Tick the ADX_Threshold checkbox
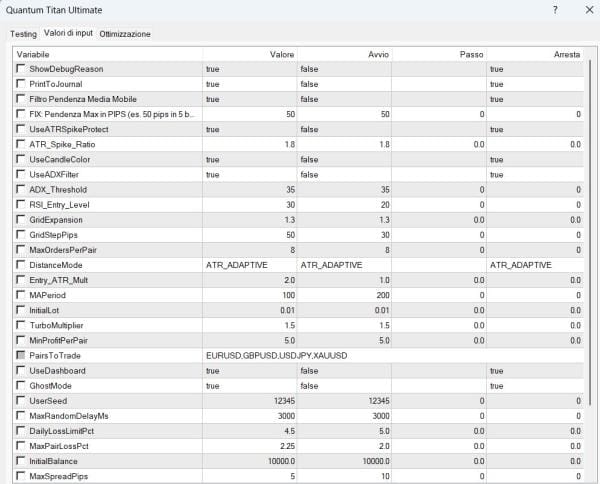600x484 pixels. pos(21,189)
